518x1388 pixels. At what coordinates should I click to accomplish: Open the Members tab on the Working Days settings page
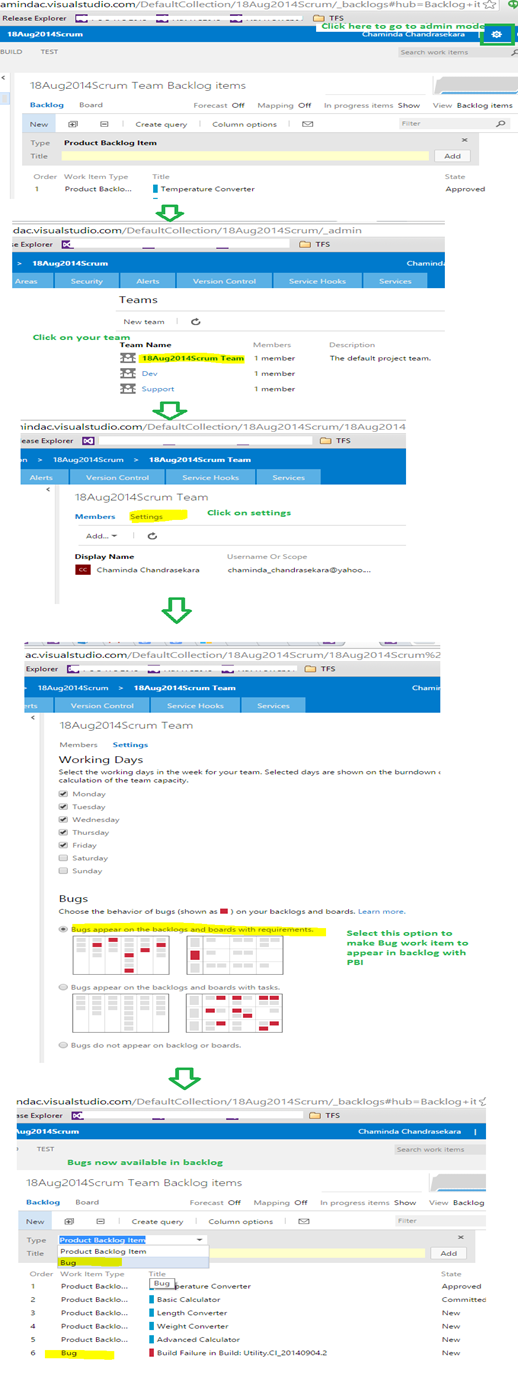coord(79,744)
